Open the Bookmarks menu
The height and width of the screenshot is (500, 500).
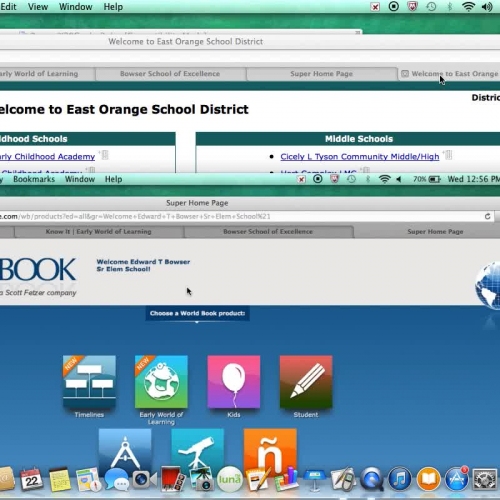click(34, 179)
